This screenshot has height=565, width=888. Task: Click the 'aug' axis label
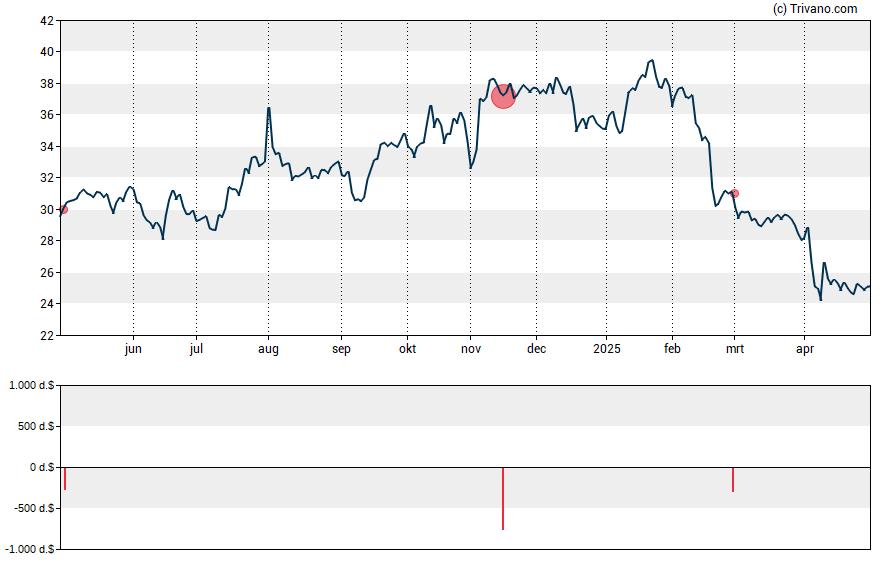pyautogui.click(x=268, y=349)
